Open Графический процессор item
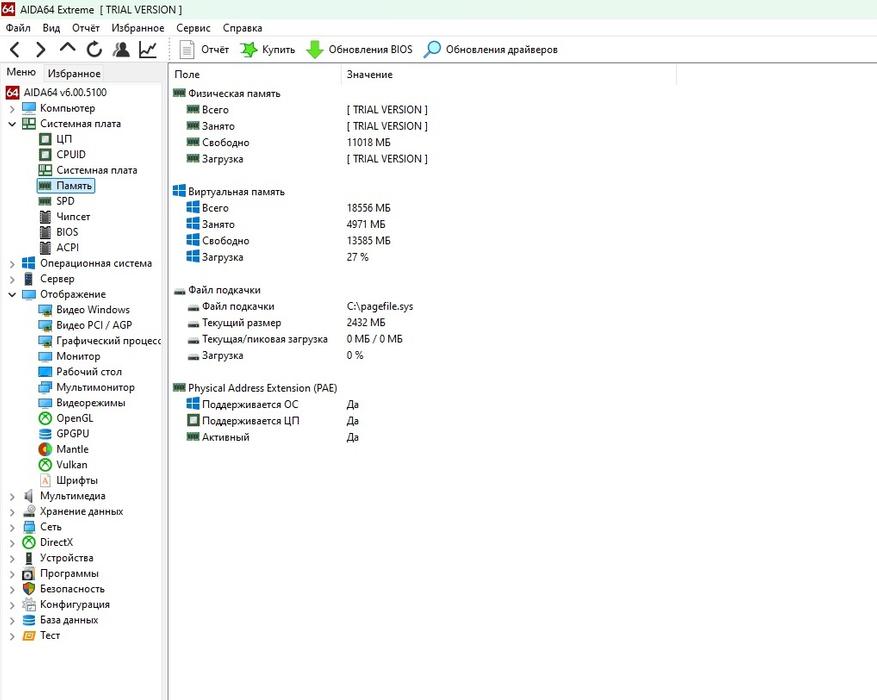 pyautogui.click(x=100, y=340)
